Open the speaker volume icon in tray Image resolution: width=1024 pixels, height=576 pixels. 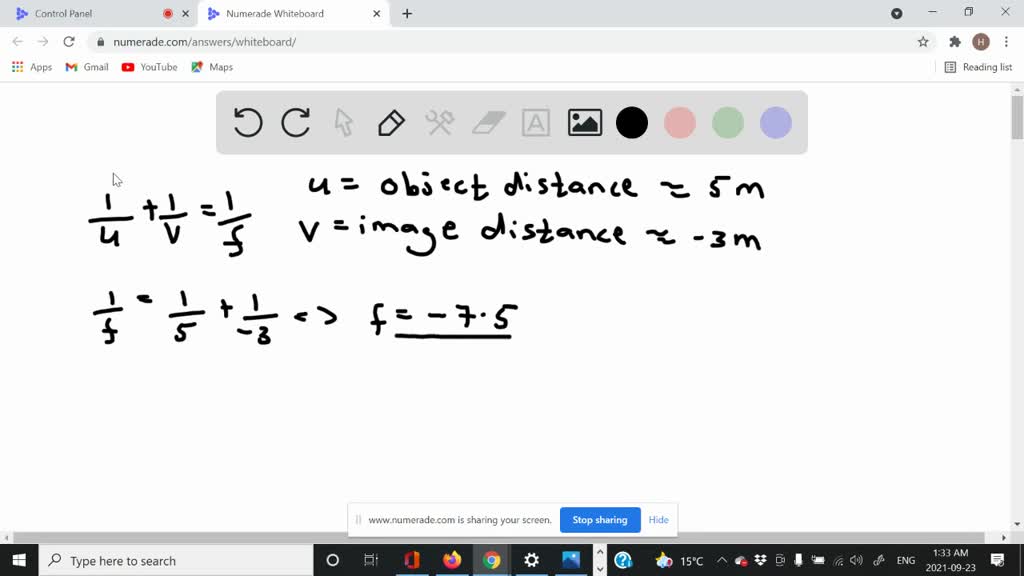(x=856, y=561)
